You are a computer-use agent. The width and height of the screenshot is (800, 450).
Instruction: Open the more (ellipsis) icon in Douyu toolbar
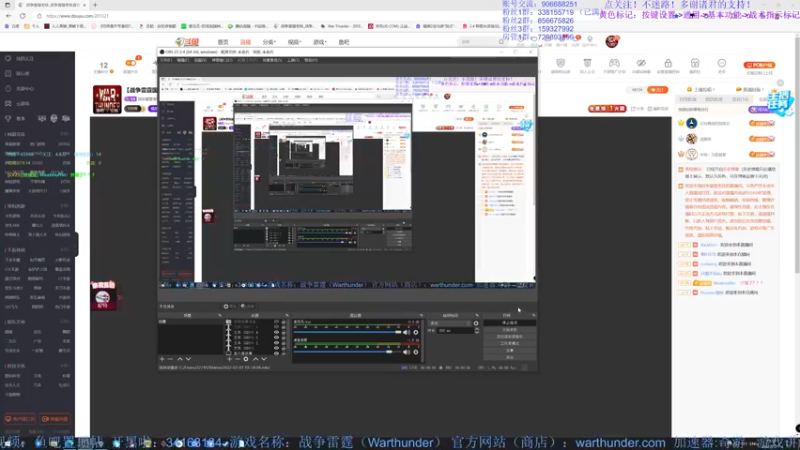click(721, 63)
